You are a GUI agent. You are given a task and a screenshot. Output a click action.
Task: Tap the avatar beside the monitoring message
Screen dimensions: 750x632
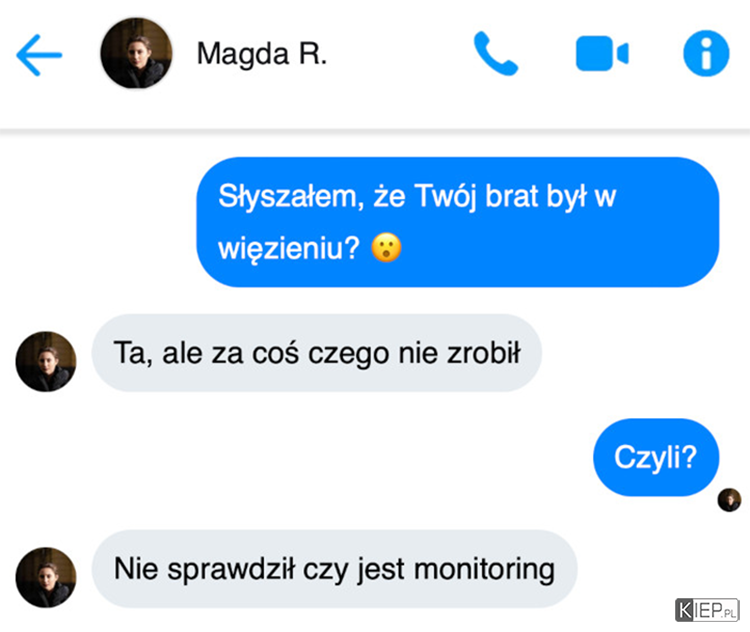tap(46, 577)
